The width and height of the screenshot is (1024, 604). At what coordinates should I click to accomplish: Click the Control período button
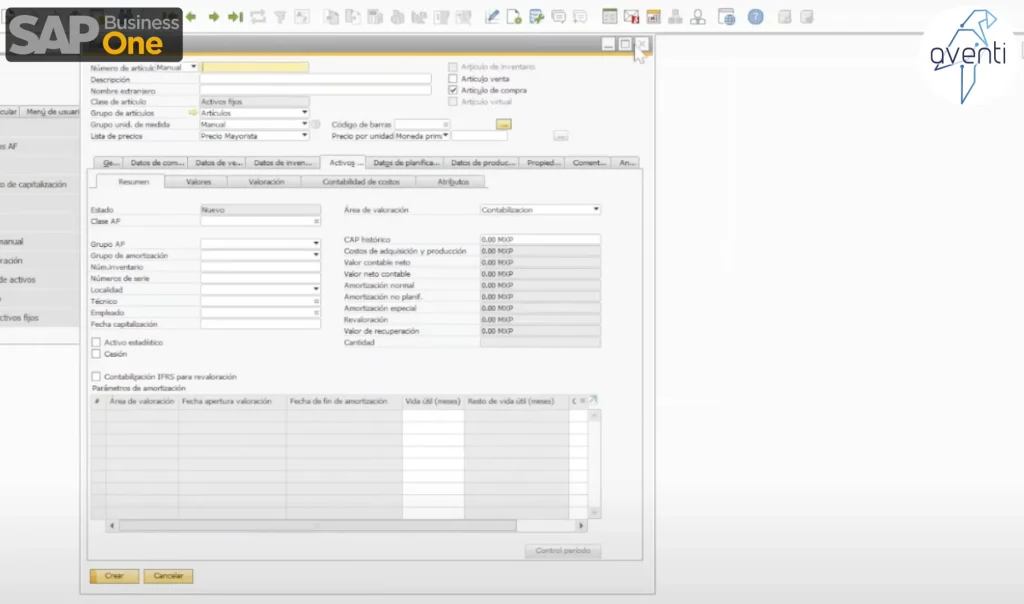click(x=563, y=551)
